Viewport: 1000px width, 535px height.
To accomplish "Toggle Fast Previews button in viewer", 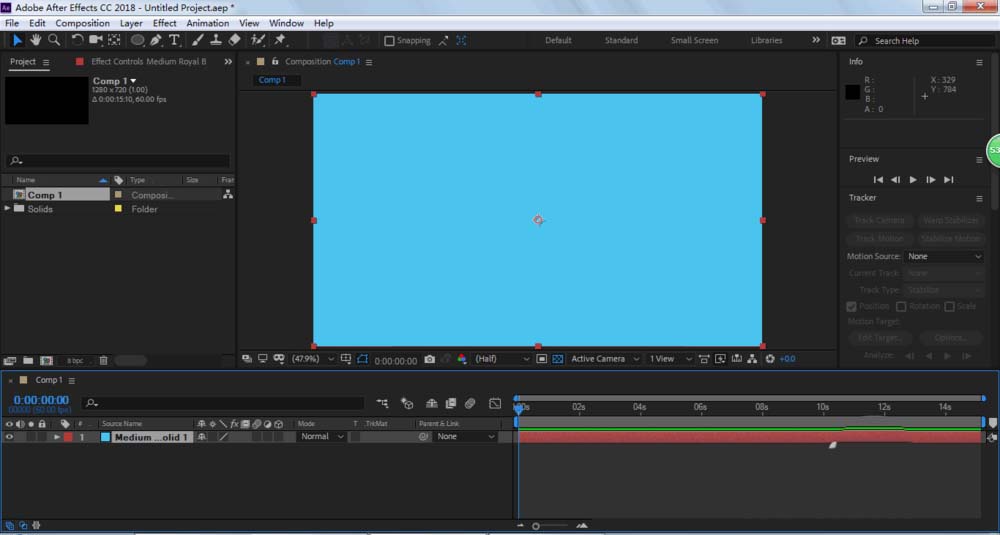I will coord(720,359).
